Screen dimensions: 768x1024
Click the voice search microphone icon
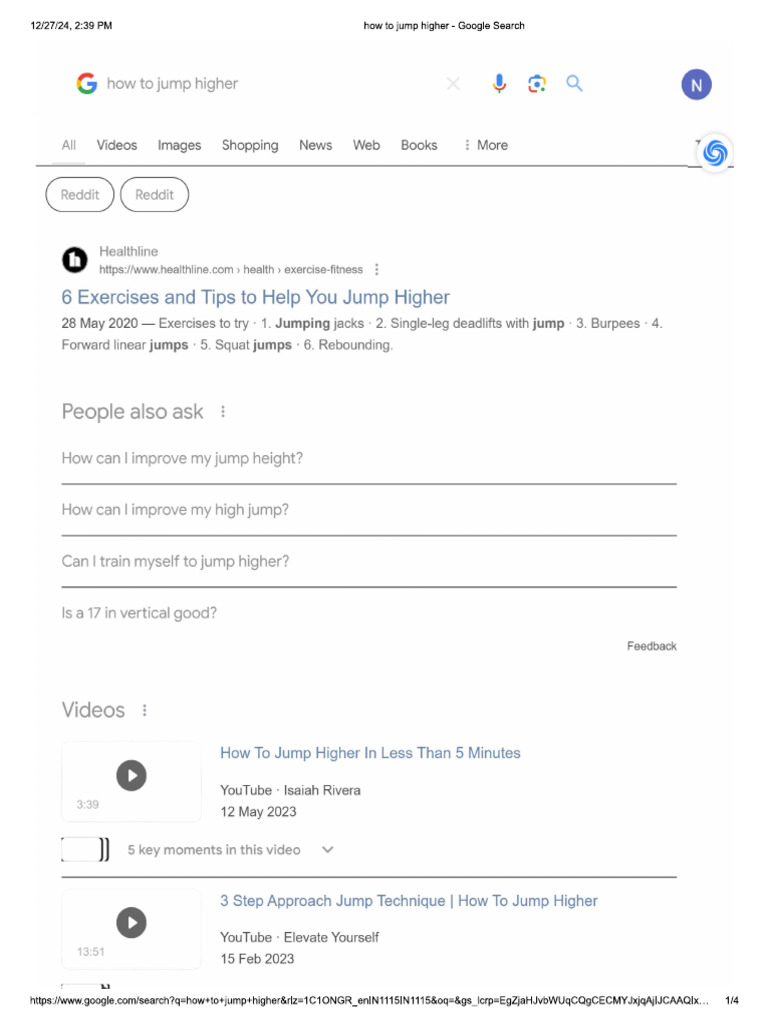500,84
